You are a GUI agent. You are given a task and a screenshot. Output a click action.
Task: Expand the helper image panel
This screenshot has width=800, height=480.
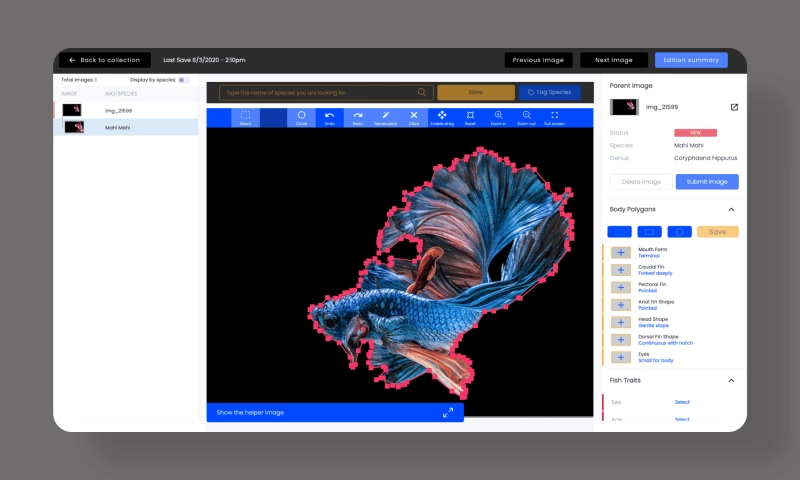point(448,412)
